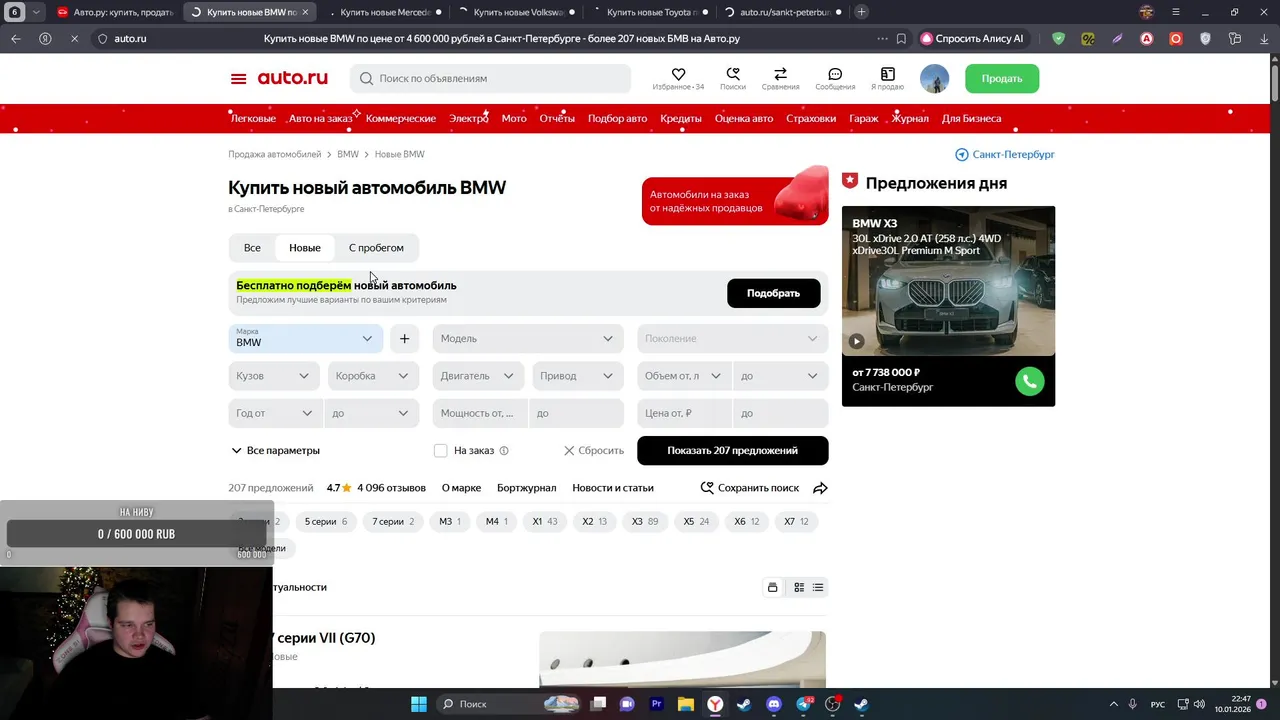Select the С пробегом listings toggle
1280x720 pixels.
(x=376, y=248)
